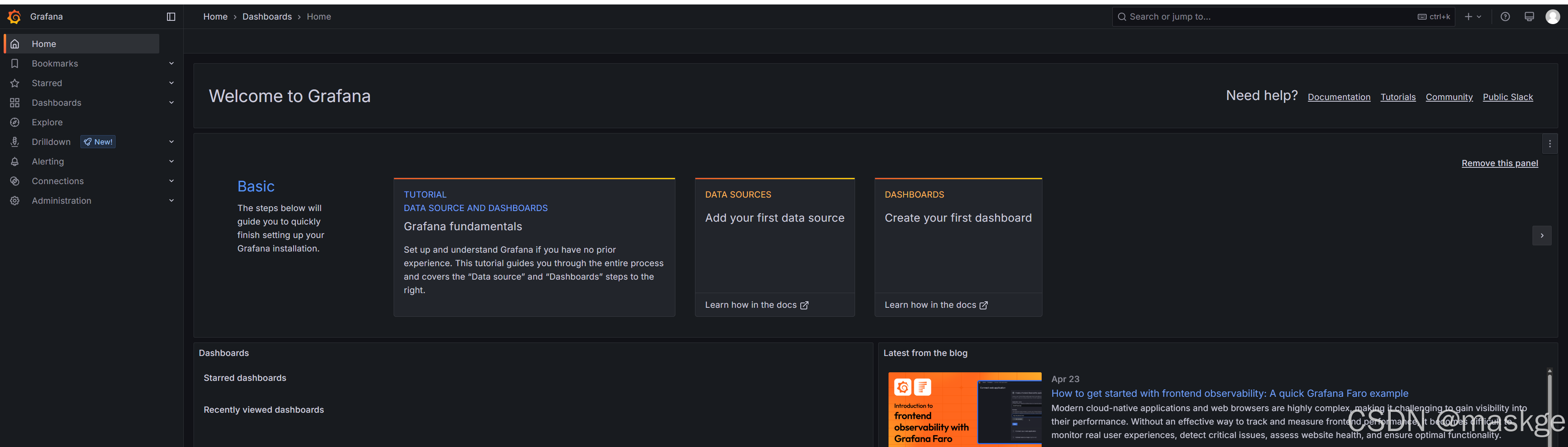Open the help question-mark icon
Viewport: 1568px width, 447px height.
(1505, 16)
